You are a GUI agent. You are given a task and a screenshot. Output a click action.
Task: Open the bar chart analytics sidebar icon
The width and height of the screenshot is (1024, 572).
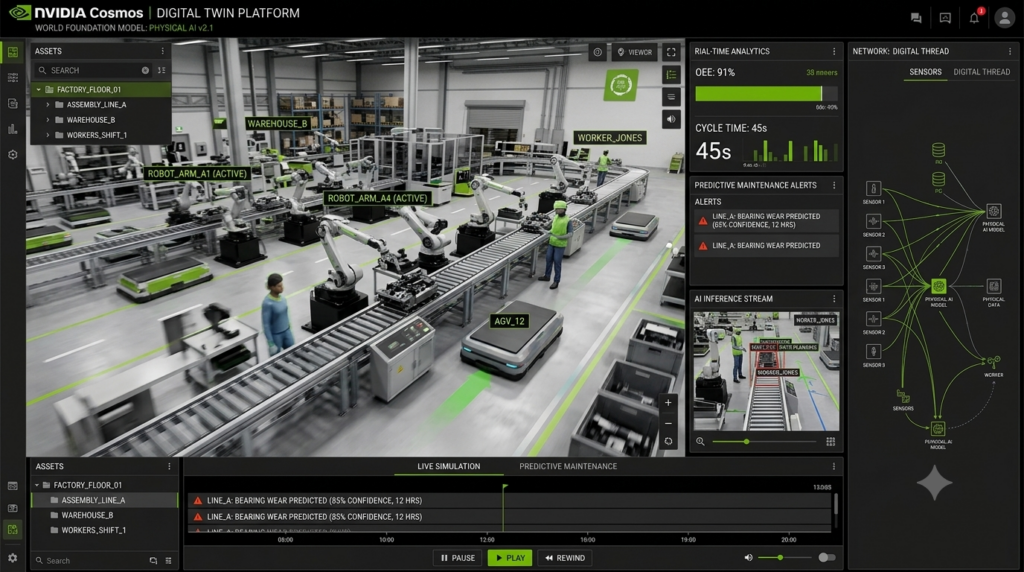click(12, 129)
